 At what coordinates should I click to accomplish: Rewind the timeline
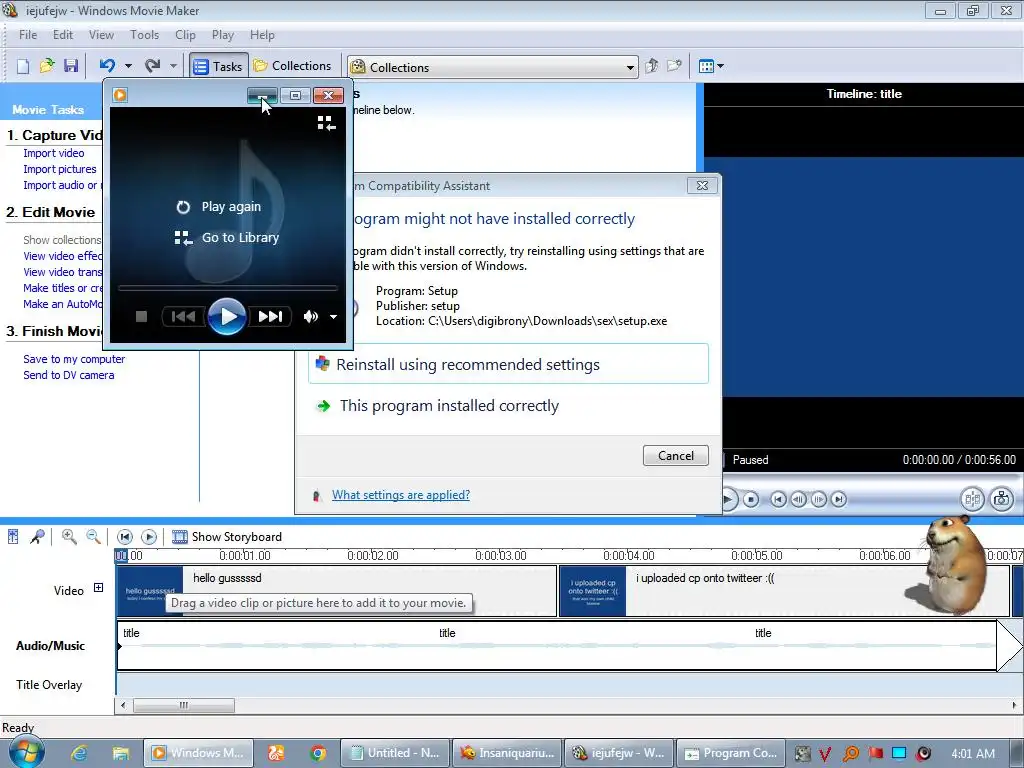(x=125, y=537)
